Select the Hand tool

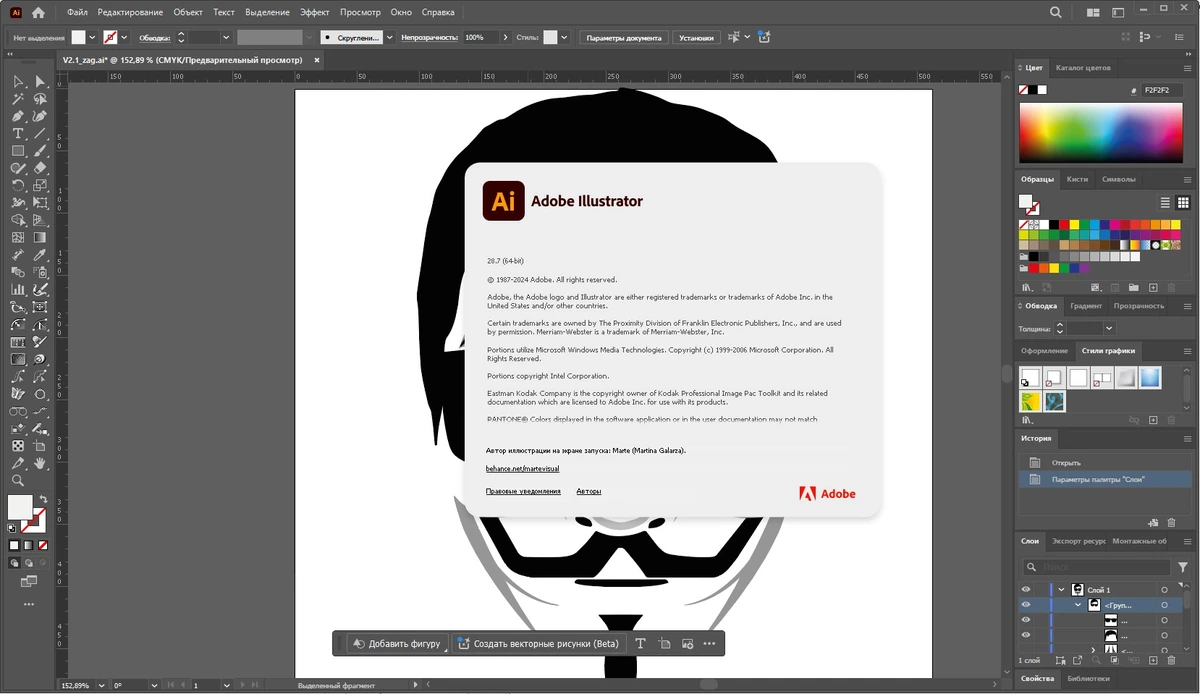[40, 463]
